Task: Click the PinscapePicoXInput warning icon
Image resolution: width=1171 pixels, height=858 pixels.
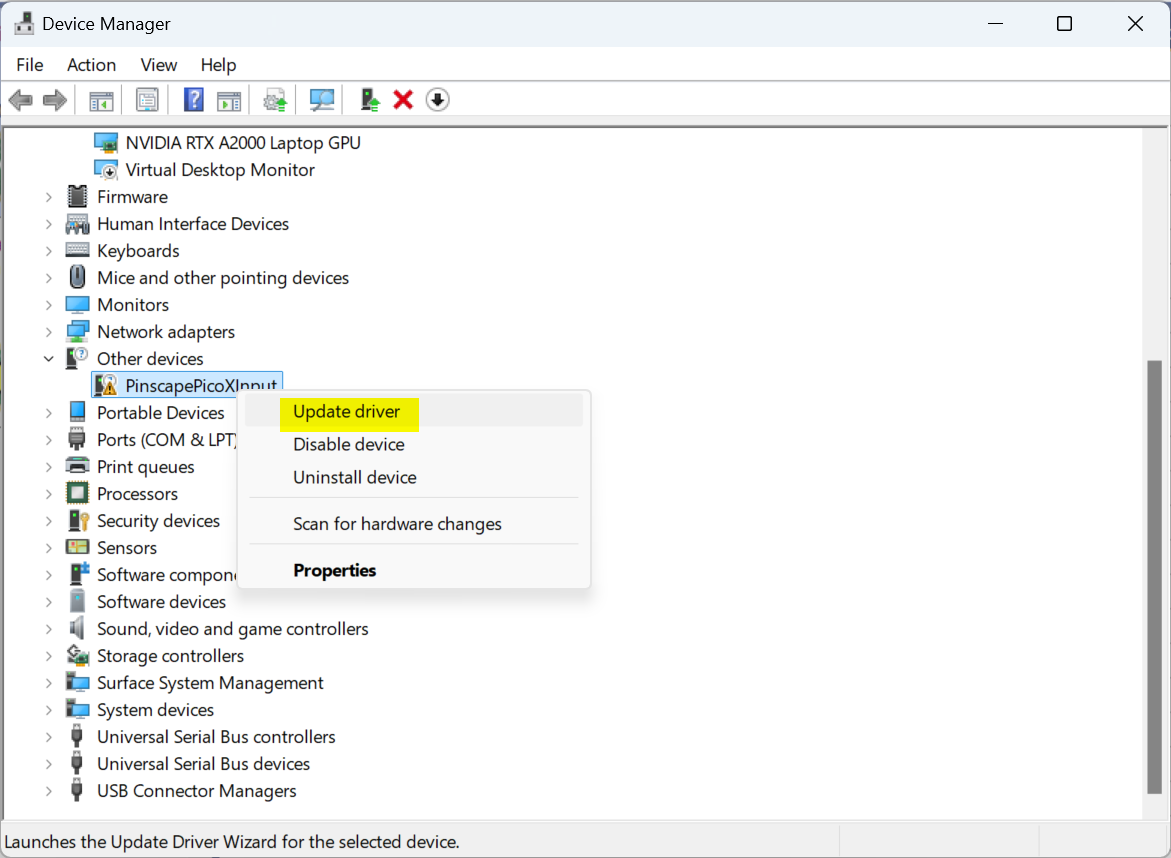Action: [x=106, y=385]
